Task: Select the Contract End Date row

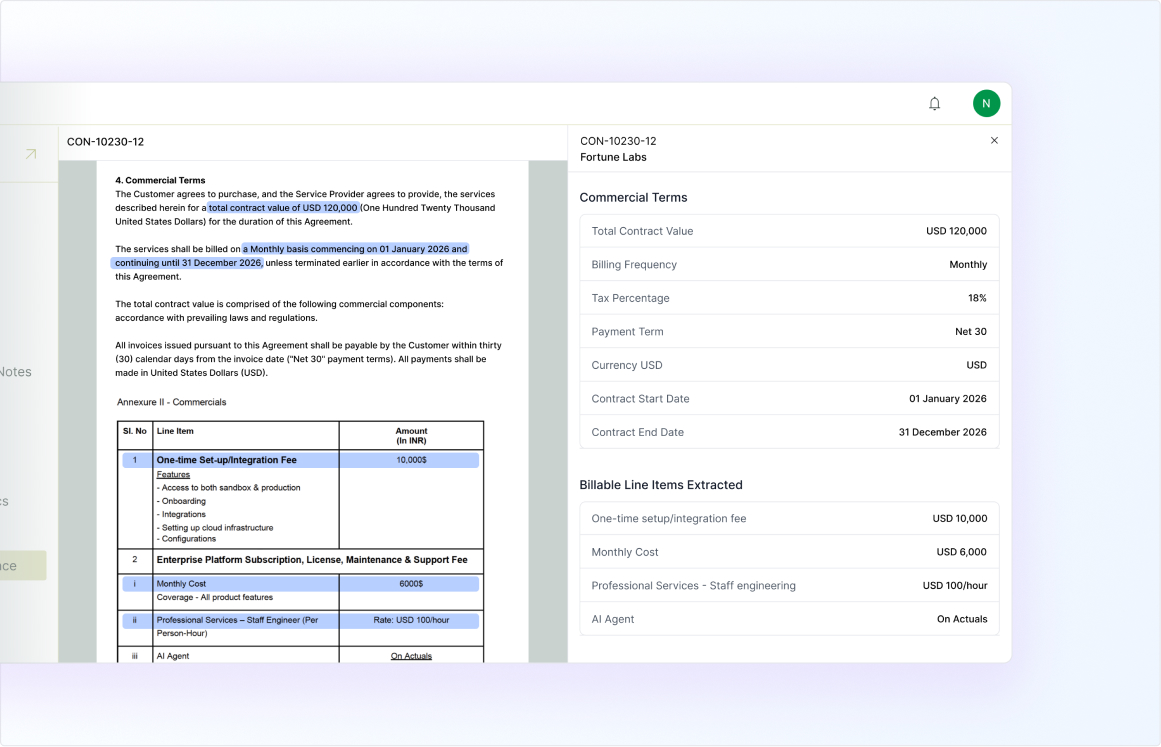Action: point(789,432)
